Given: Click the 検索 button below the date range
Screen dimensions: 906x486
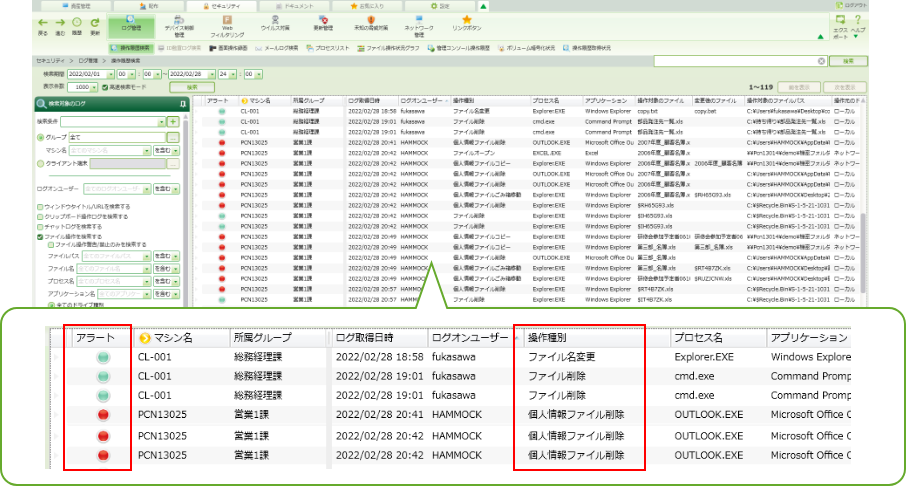Looking at the screenshot, I should (192, 87).
